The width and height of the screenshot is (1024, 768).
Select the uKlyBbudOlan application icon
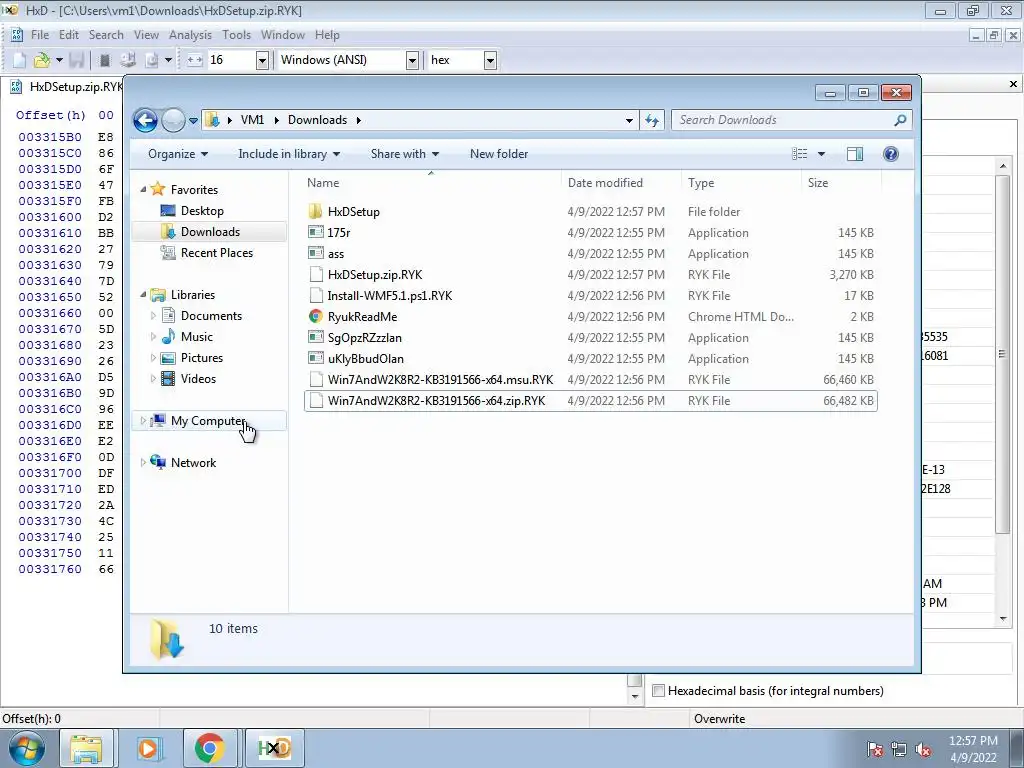pos(315,359)
